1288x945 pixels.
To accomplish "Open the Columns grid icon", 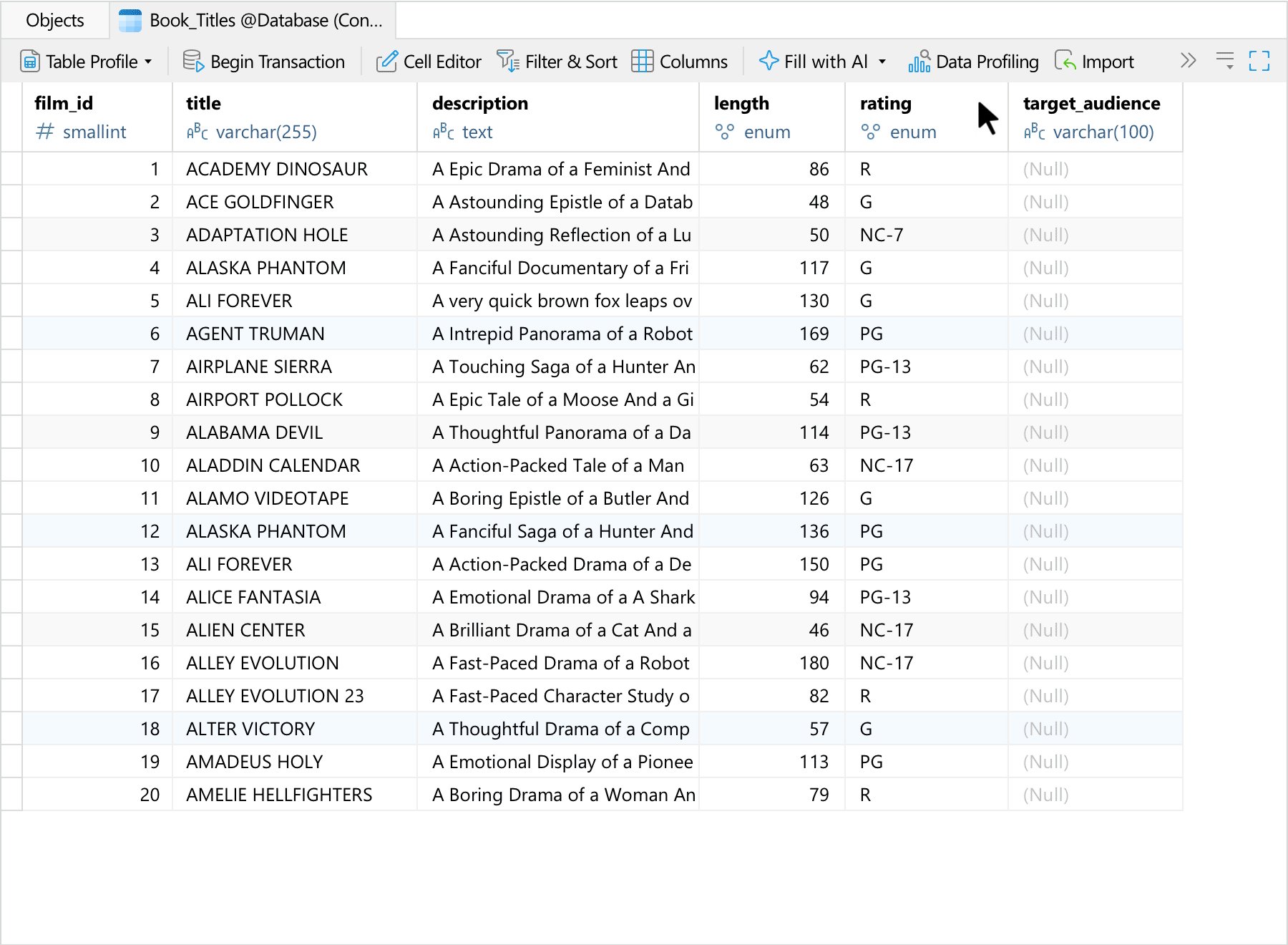I will point(643,62).
